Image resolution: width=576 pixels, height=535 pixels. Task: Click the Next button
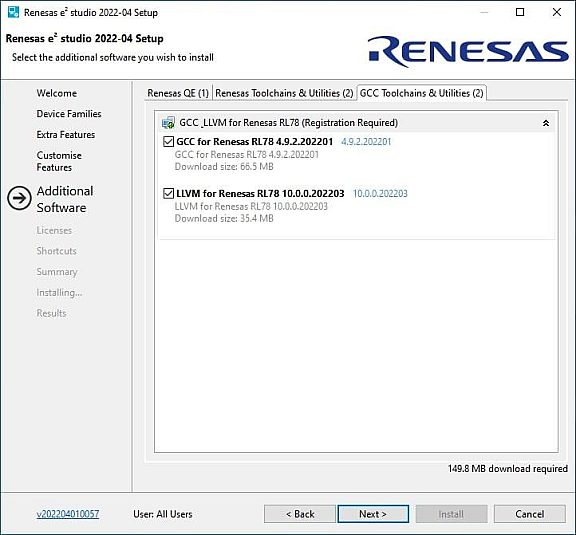[373, 514]
